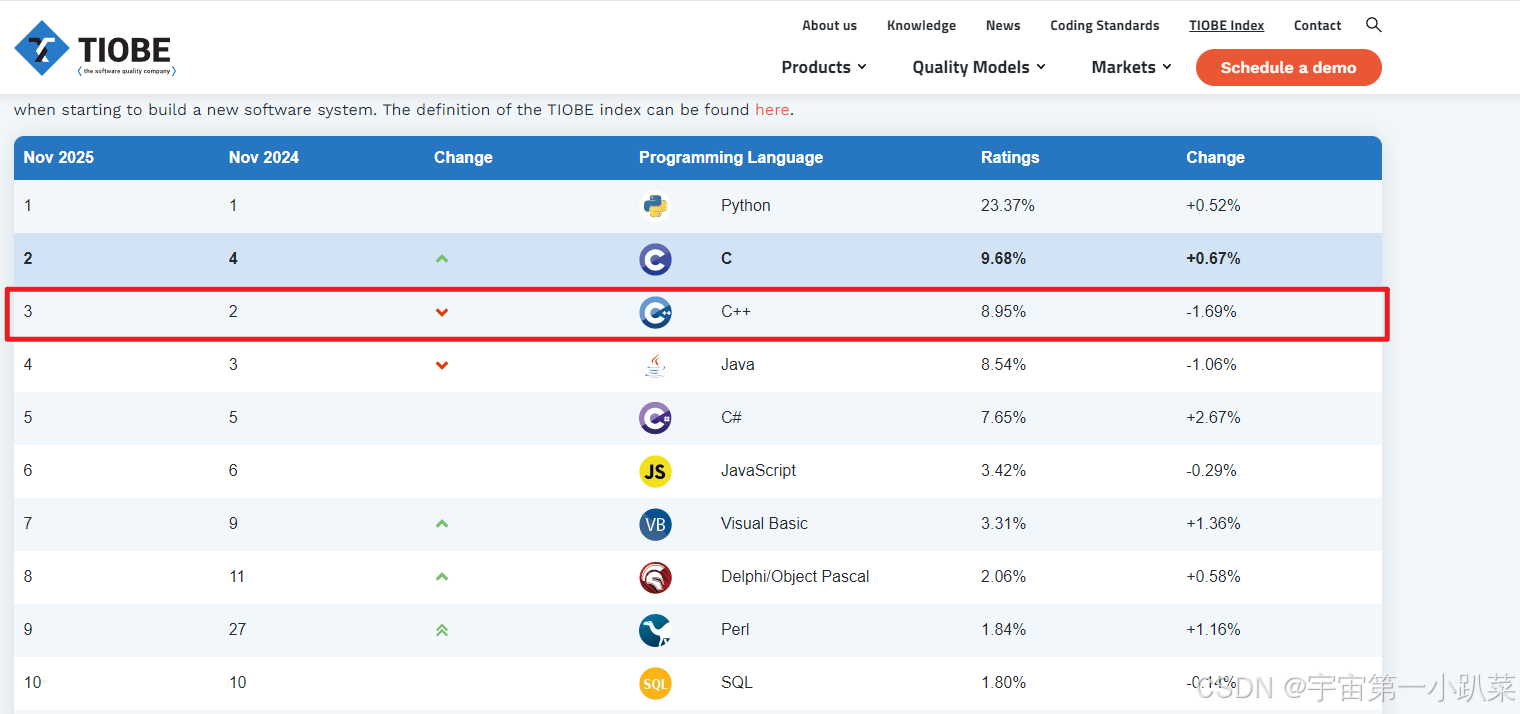
Task: Click the red down arrow in C++ row
Action: click(442, 312)
